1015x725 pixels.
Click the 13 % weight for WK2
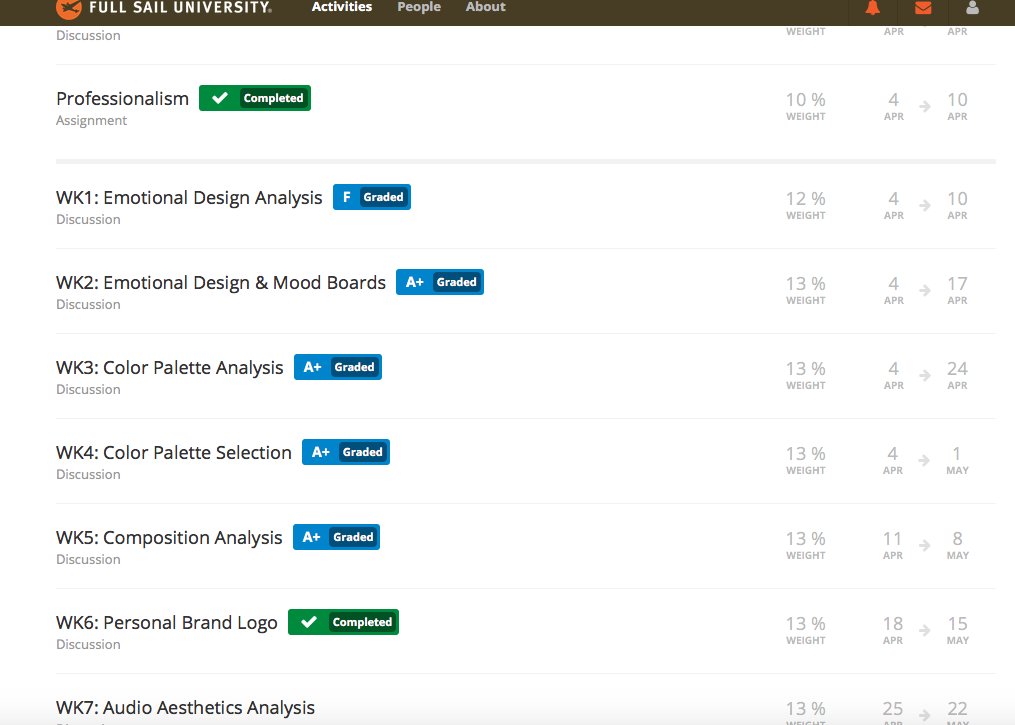click(x=805, y=290)
